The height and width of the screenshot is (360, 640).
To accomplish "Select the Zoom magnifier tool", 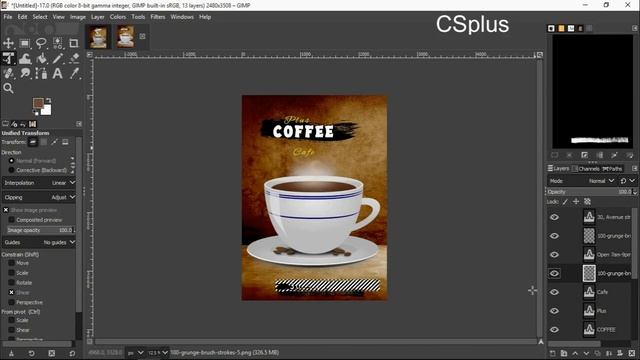I will 8,88.
